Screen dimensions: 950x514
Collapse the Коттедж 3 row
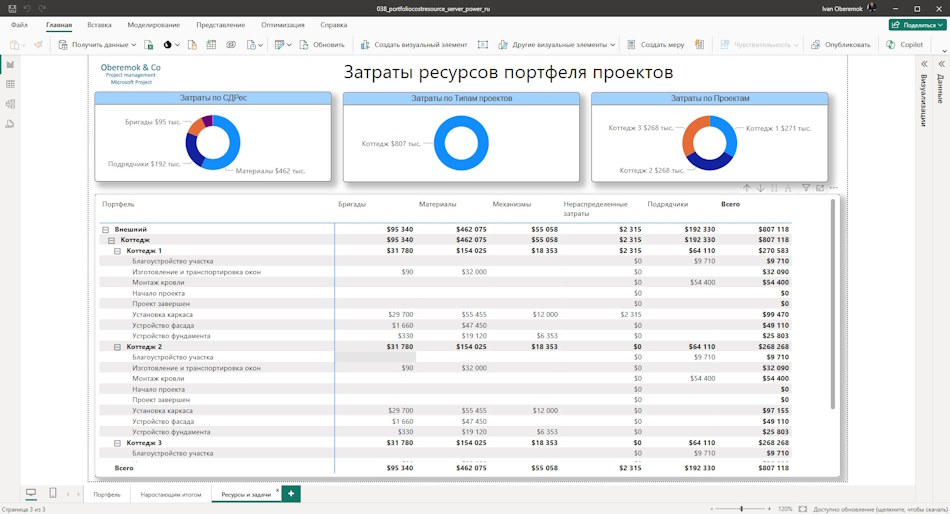point(118,443)
